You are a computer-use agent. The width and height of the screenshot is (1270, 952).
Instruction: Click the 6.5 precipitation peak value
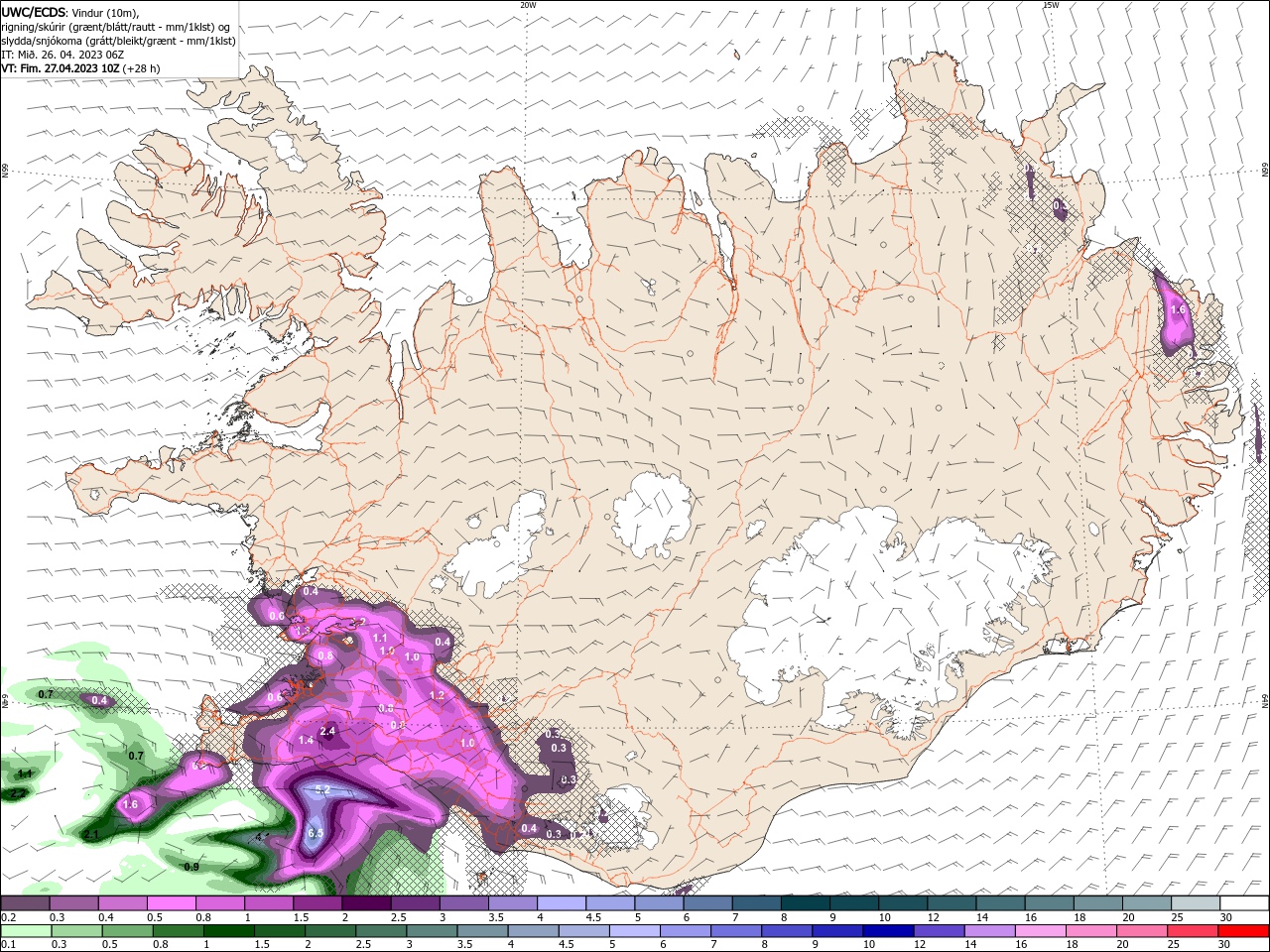click(316, 834)
